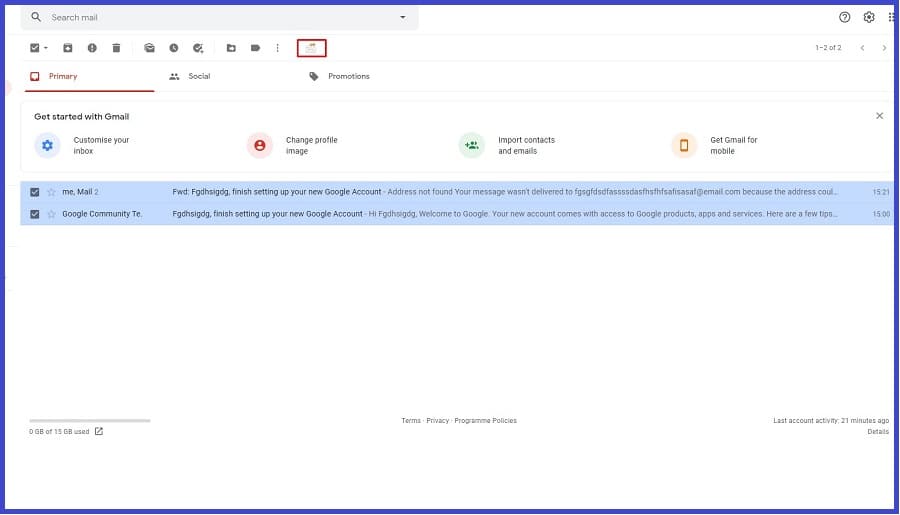Screen dimensions: 900x515
Task: Open the Move to folder icon
Action: click(x=231, y=48)
